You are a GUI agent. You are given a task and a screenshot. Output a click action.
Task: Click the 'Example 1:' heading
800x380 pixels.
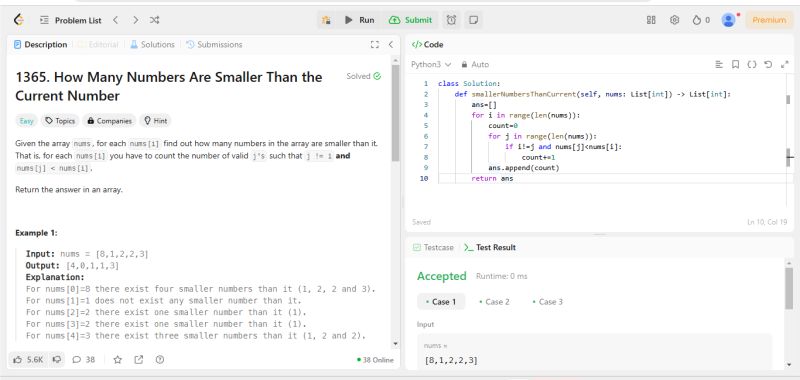tap(36, 233)
